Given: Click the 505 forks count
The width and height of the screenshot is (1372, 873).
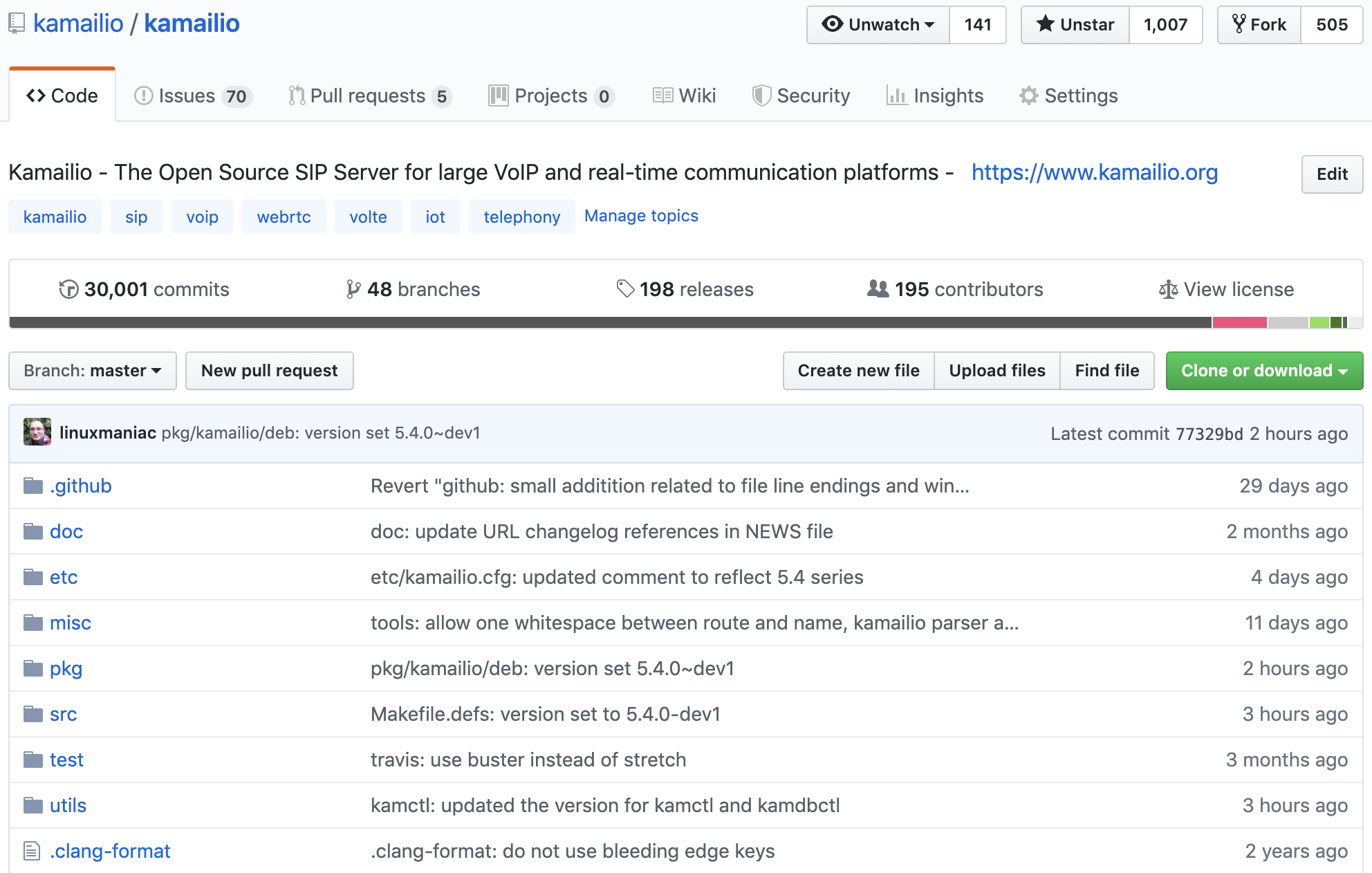Looking at the screenshot, I should pyautogui.click(x=1332, y=25).
